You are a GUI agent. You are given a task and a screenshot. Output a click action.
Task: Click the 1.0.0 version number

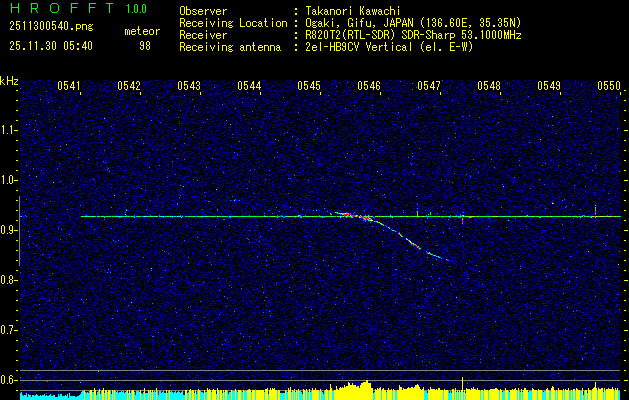[139, 10]
